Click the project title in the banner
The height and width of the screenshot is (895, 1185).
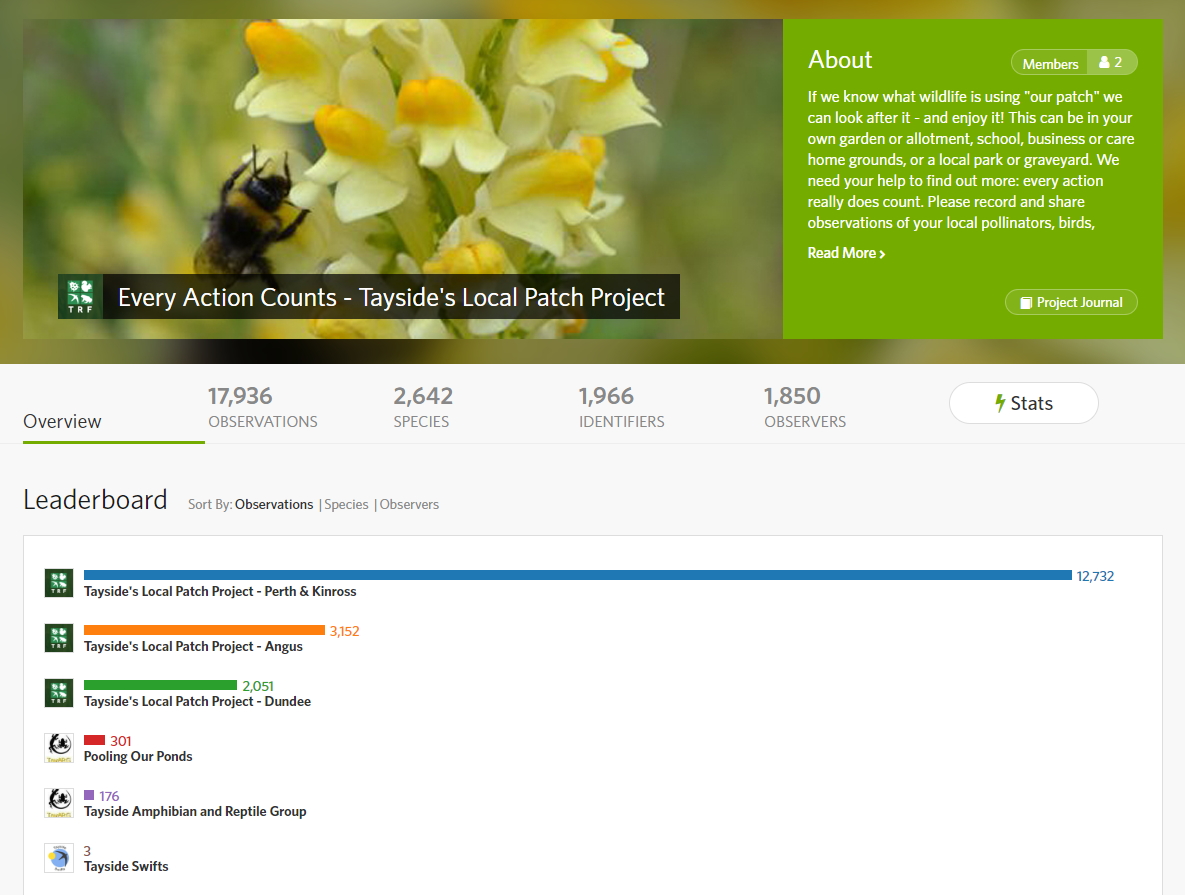(x=391, y=297)
